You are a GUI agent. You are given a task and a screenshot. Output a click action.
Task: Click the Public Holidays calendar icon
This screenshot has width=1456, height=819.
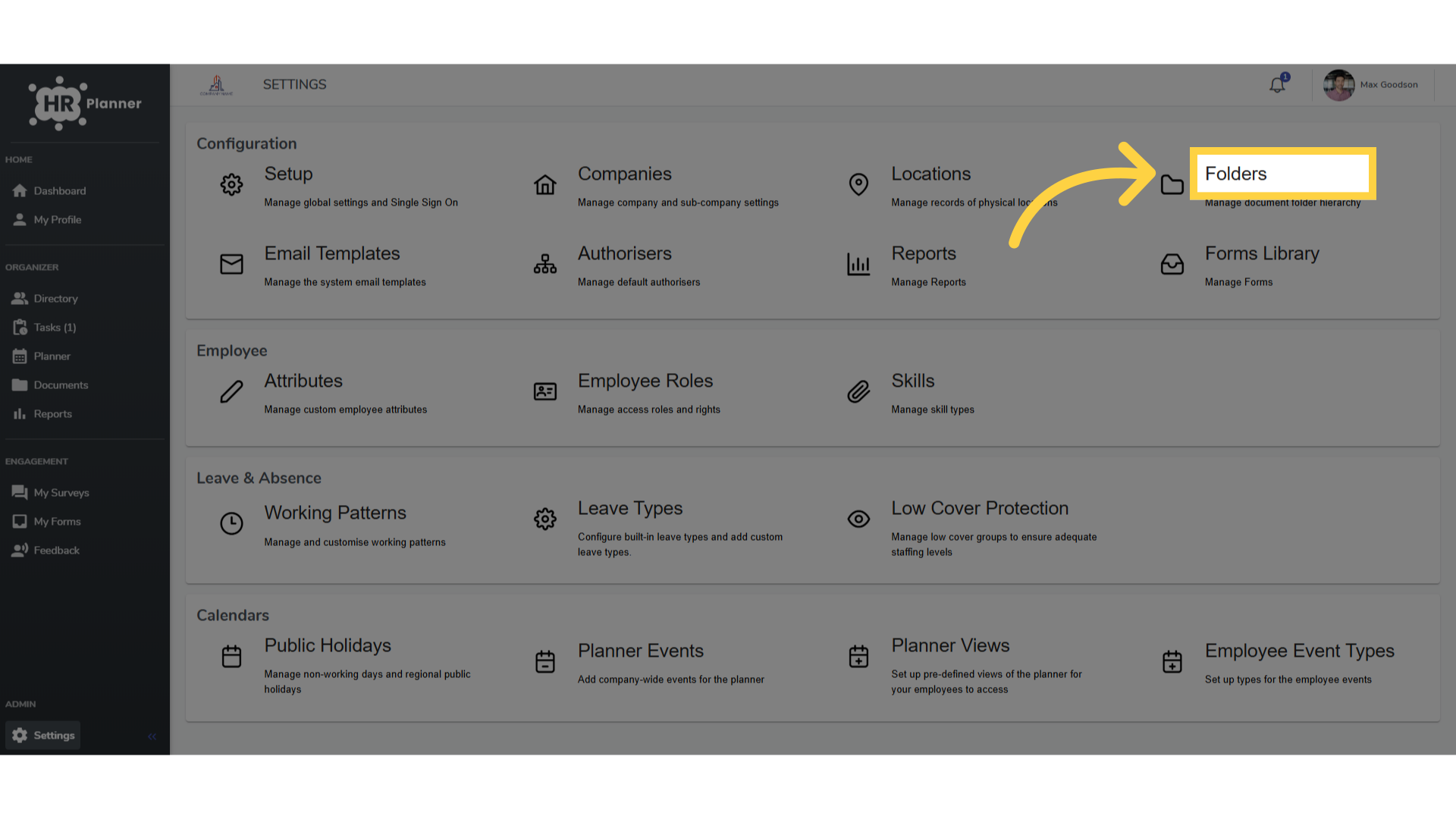(x=231, y=656)
